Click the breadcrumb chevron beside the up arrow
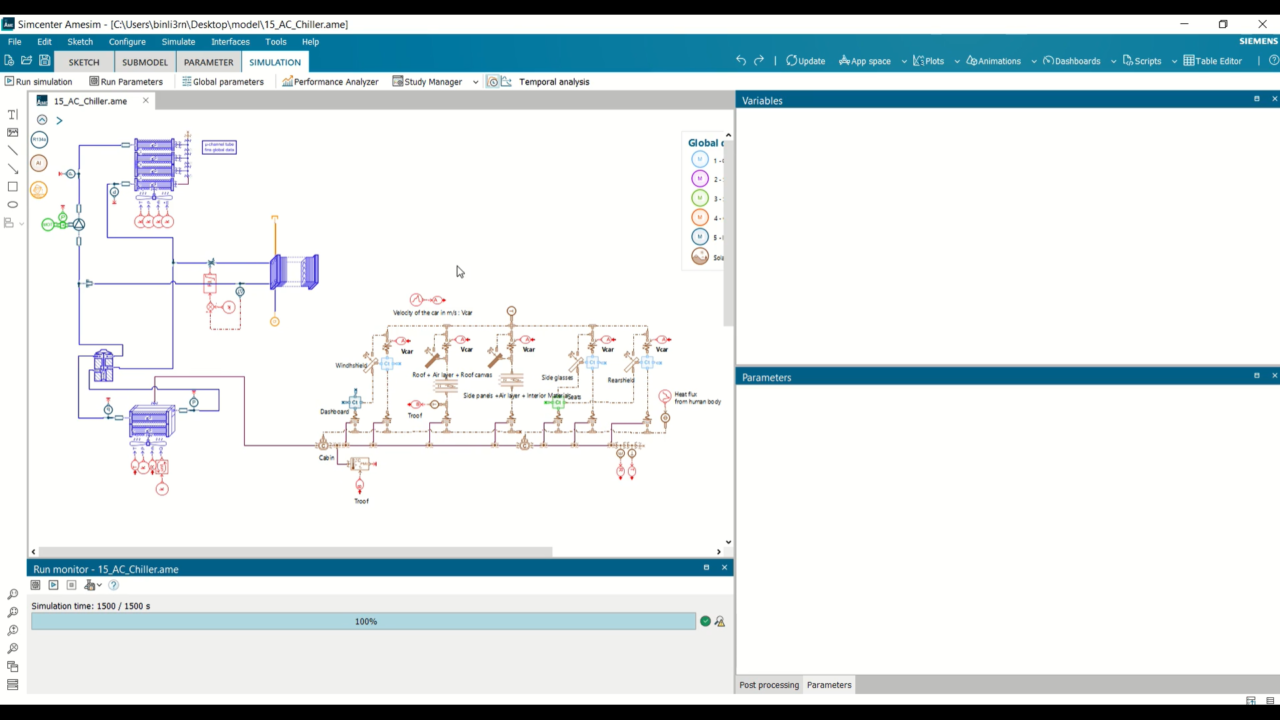1280x720 pixels. tap(59, 120)
